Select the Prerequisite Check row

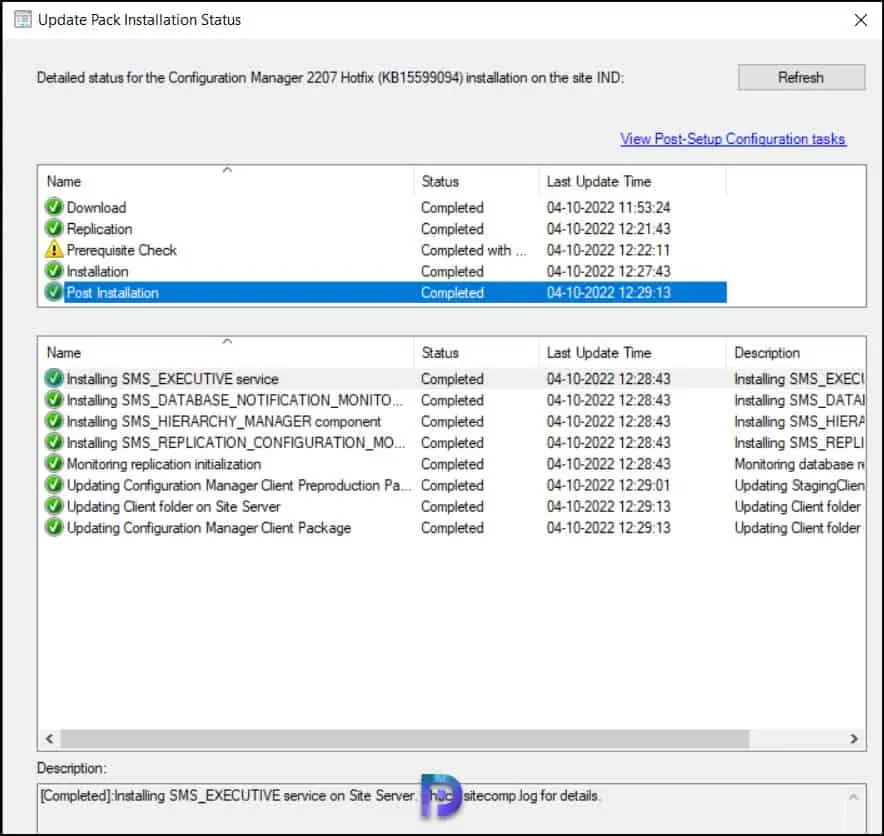point(385,249)
